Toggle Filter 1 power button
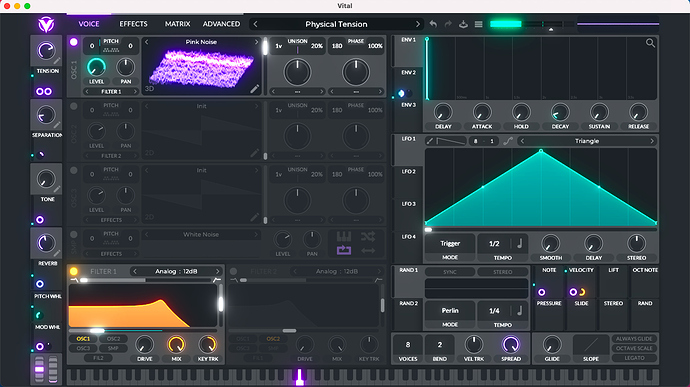690x387 pixels. click(73, 271)
